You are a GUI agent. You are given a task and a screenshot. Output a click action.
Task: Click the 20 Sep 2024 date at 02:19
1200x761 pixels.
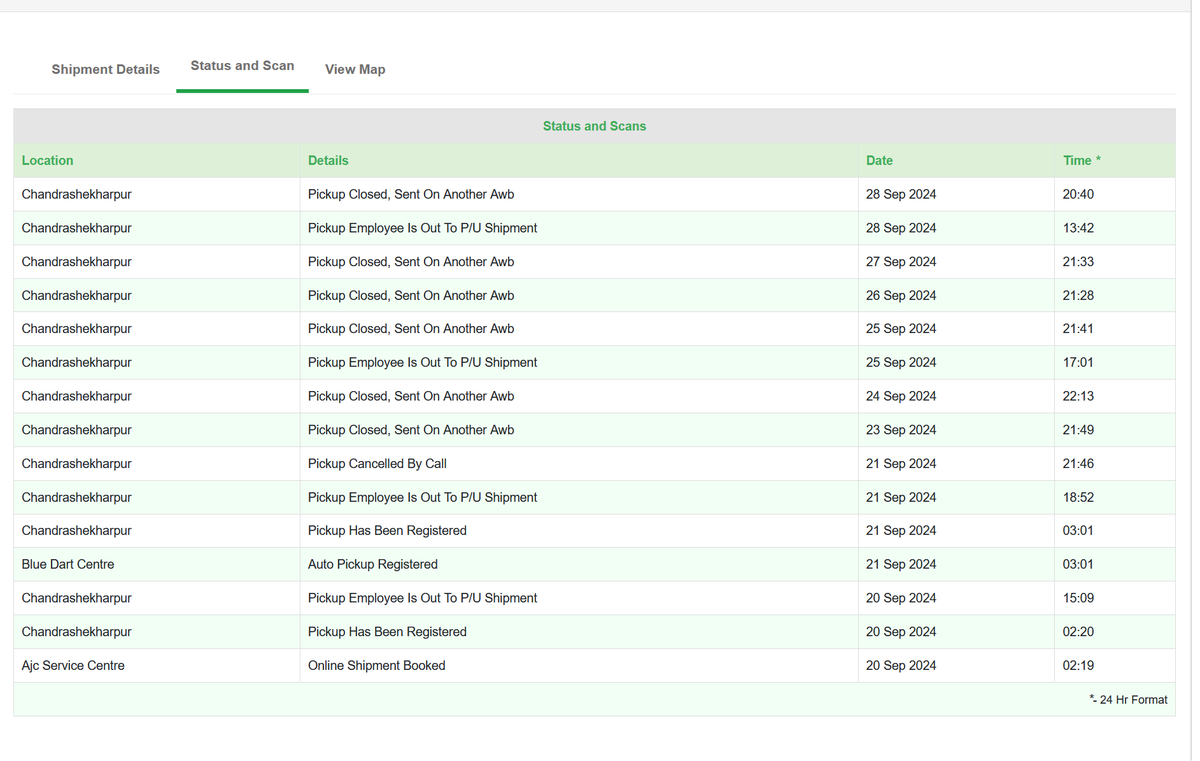tap(901, 665)
